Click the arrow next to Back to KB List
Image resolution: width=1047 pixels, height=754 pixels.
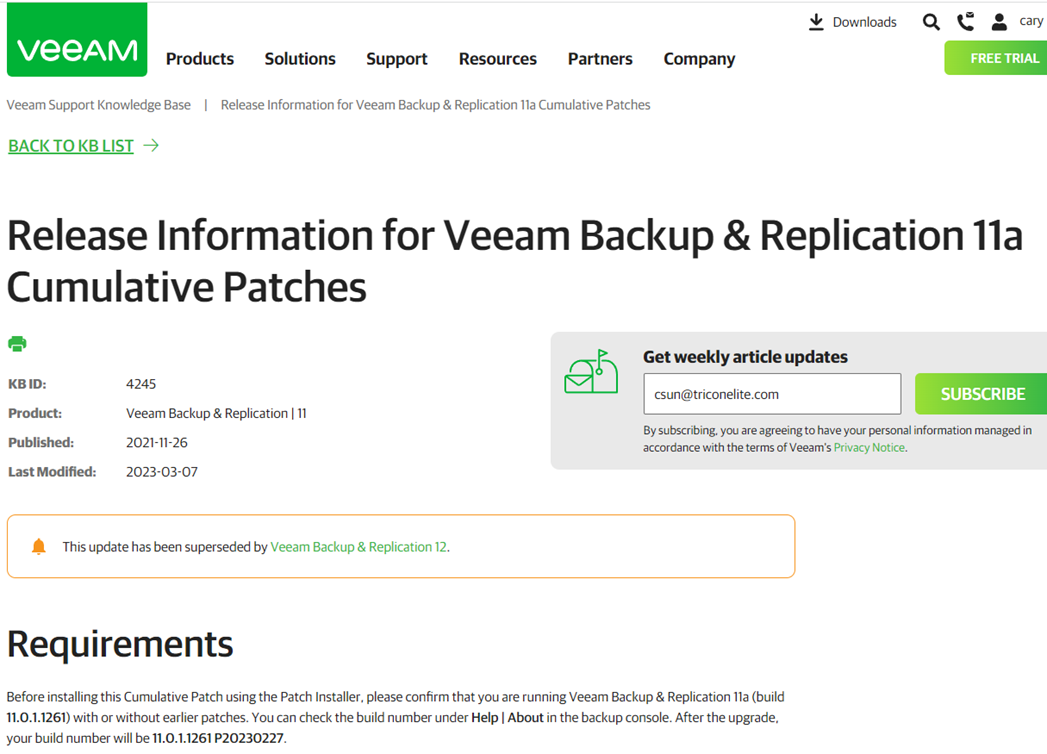152,146
